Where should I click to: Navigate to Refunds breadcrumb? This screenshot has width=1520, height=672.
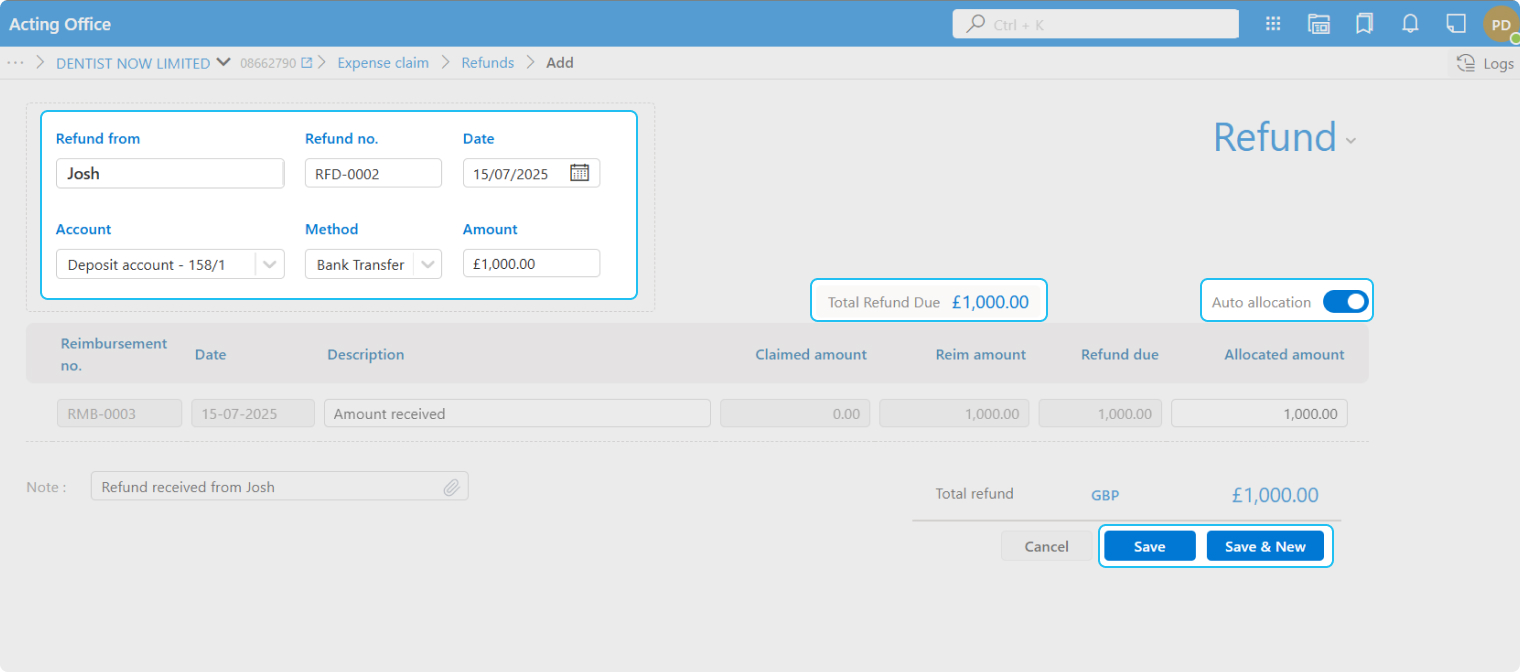pos(487,63)
